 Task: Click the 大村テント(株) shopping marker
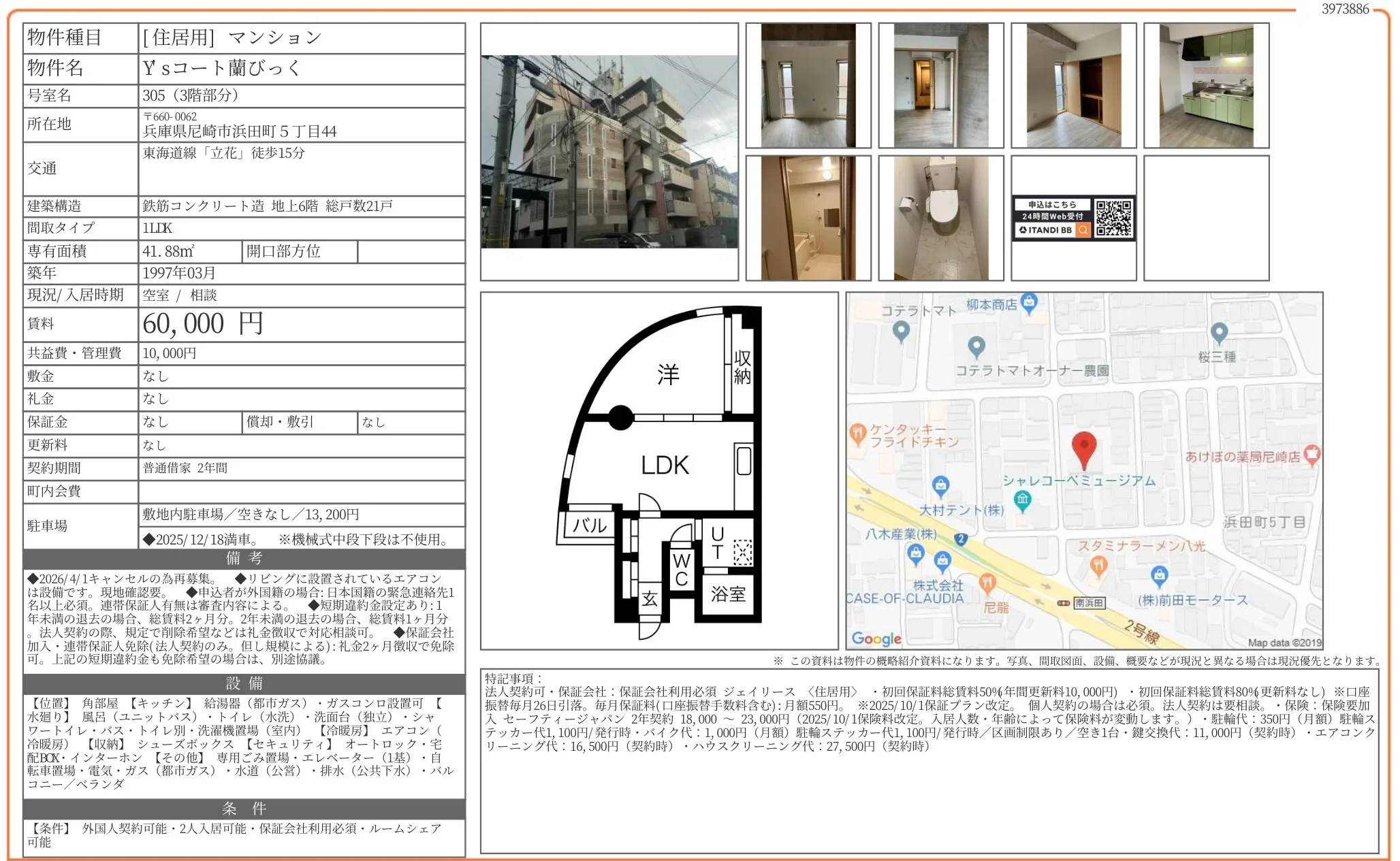(x=940, y=485)
